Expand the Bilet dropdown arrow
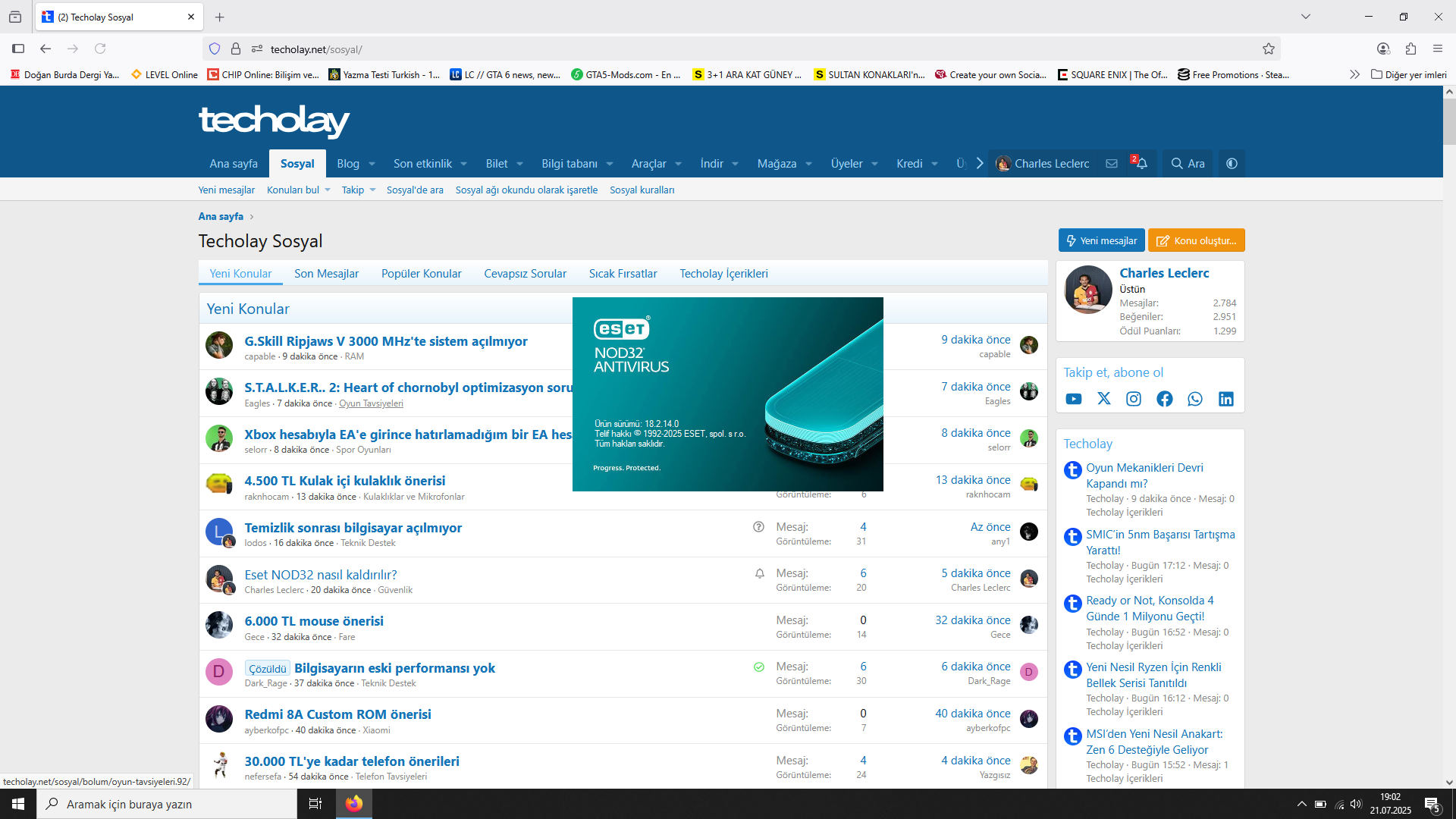The width and height of the screenshot is (1456, 819). (x=520, y=164)
